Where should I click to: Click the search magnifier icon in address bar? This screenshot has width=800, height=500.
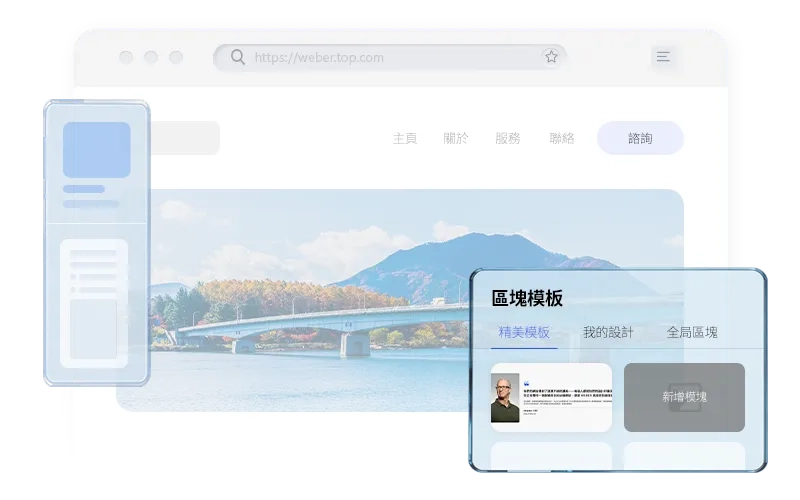[237, 57]
